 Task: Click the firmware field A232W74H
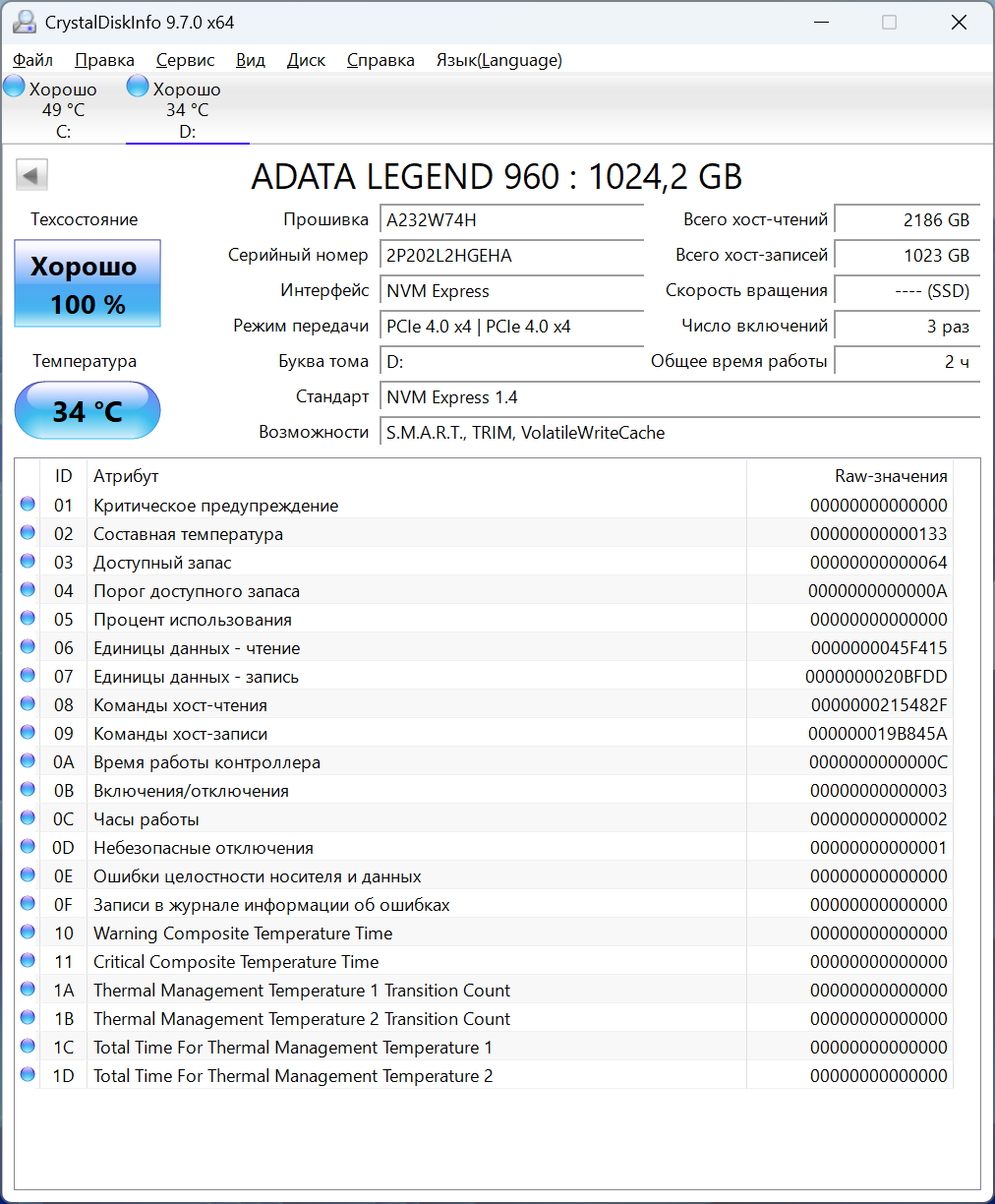click(x=511, y=220)
